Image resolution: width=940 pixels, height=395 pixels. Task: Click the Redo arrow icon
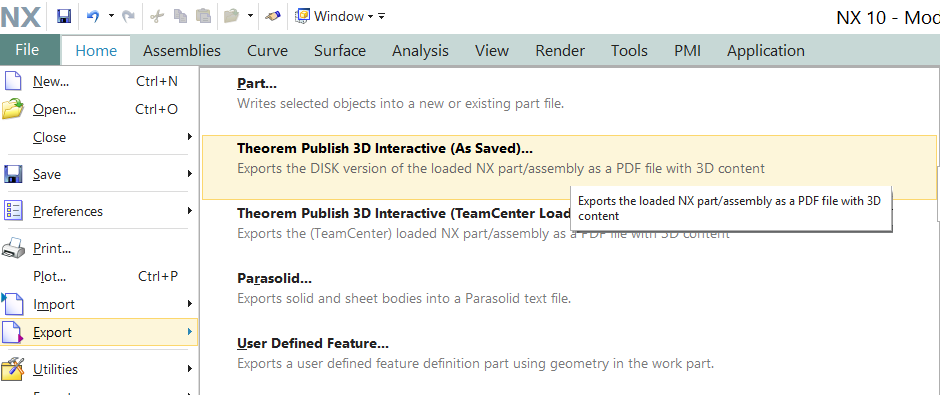pos(128,17)
